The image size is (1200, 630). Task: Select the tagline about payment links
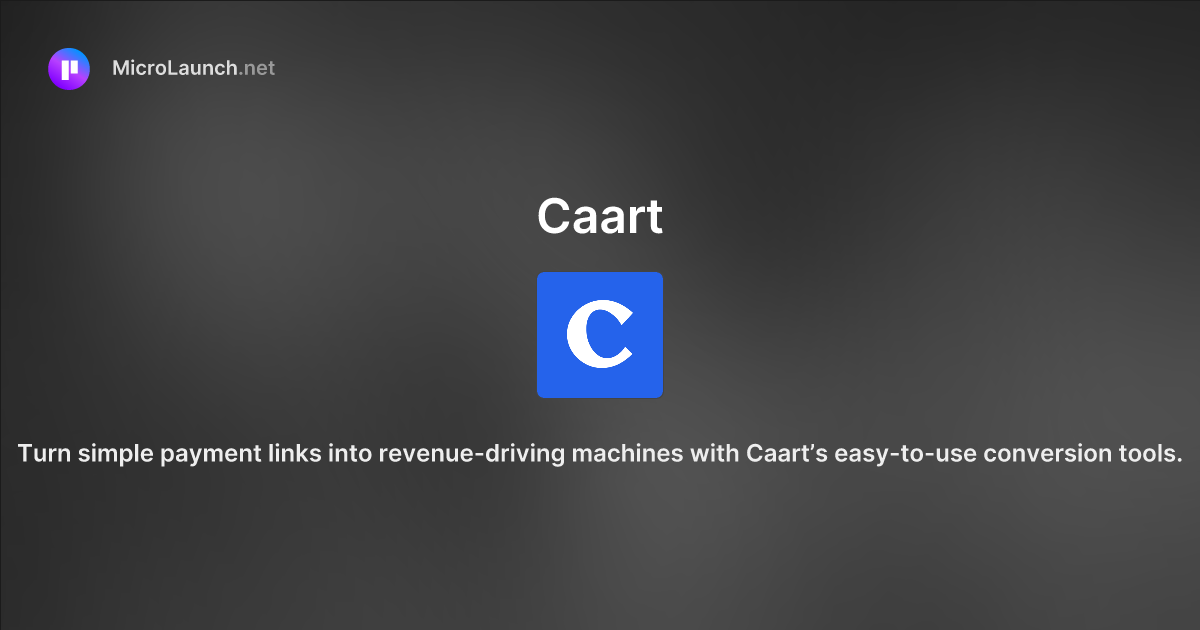(x=600, y=453)
